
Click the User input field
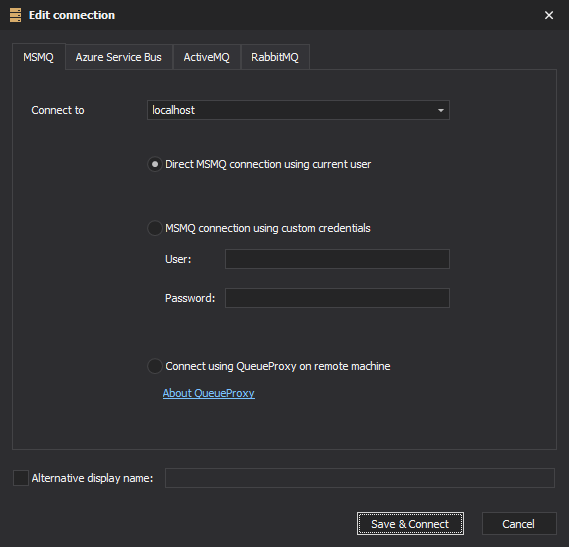[337, 259]
